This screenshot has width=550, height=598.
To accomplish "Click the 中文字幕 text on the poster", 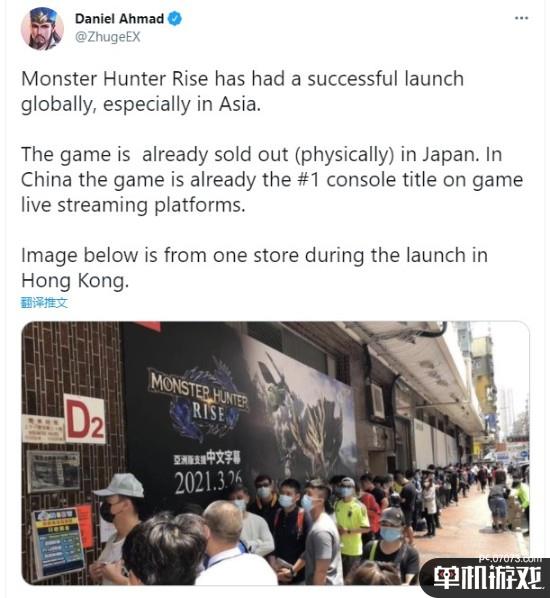I will [224, 457].
